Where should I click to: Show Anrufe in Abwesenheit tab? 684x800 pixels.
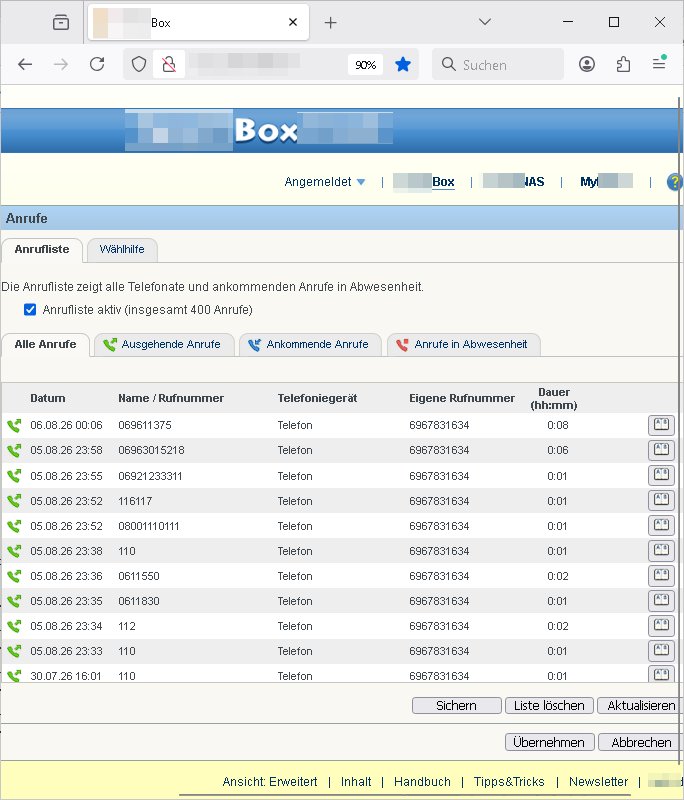(464, 344)
